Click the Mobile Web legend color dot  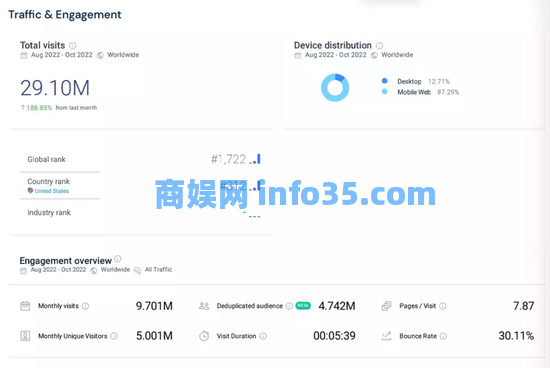coord(384,92)
